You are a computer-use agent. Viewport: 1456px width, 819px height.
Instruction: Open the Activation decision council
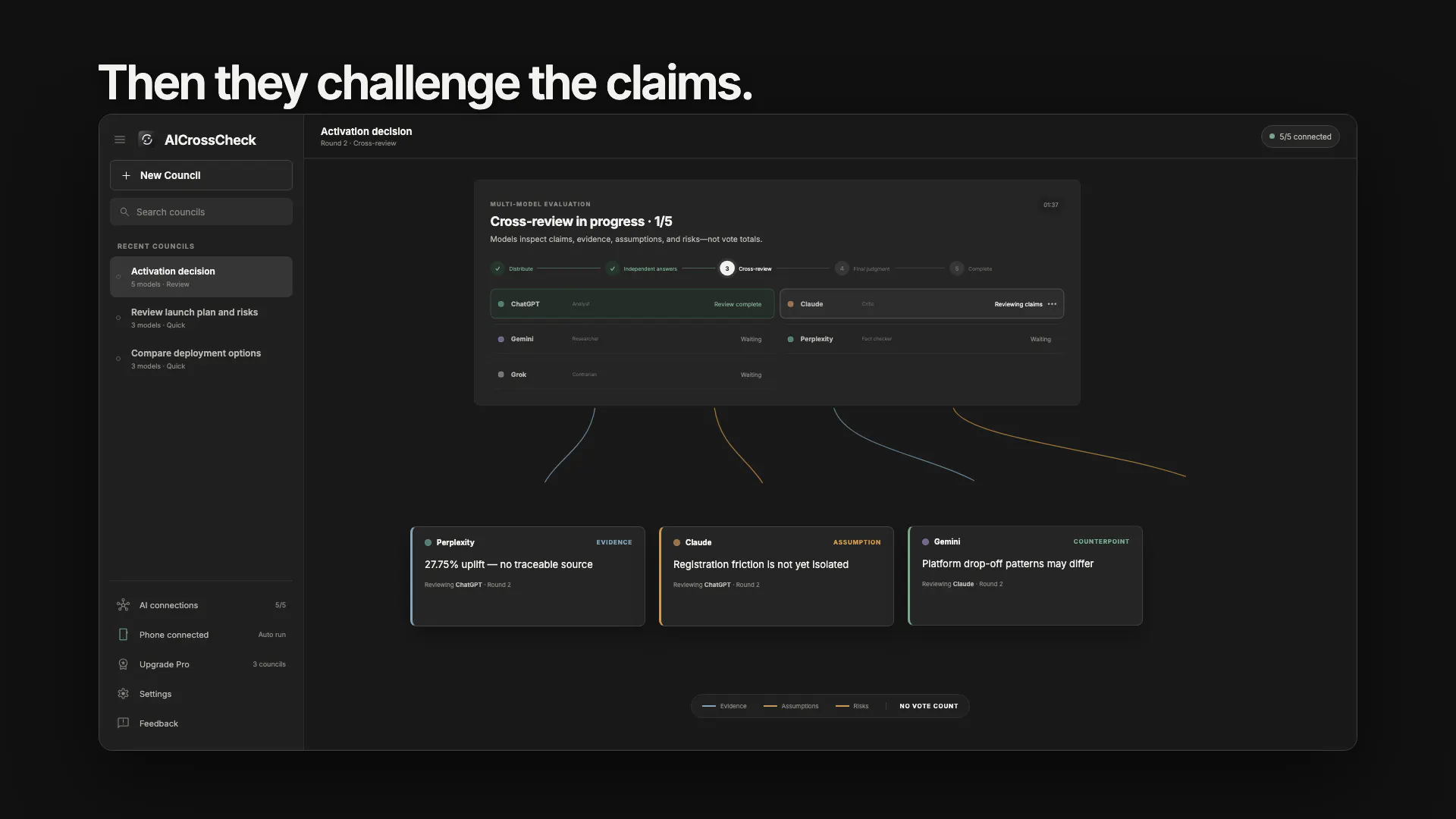click(x=201, y=277)
